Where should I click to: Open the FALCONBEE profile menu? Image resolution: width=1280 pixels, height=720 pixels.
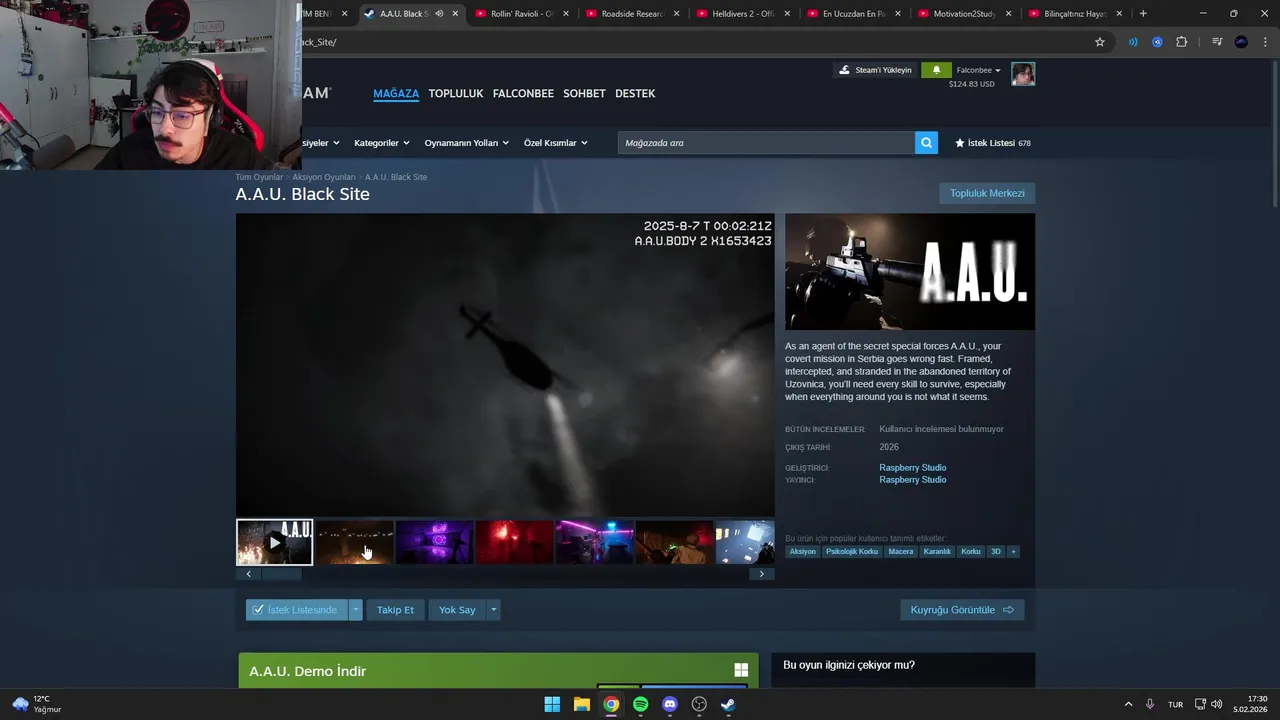click(523, 93)
